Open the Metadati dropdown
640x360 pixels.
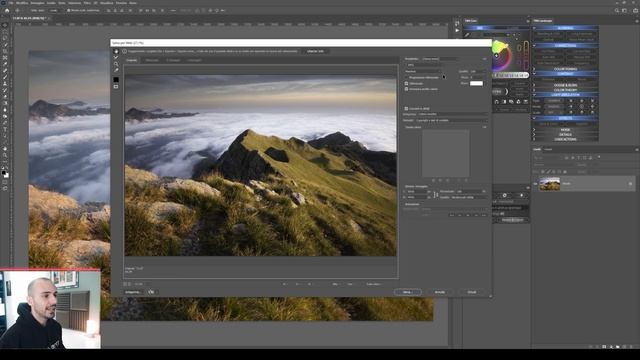(x=451, y=121)
